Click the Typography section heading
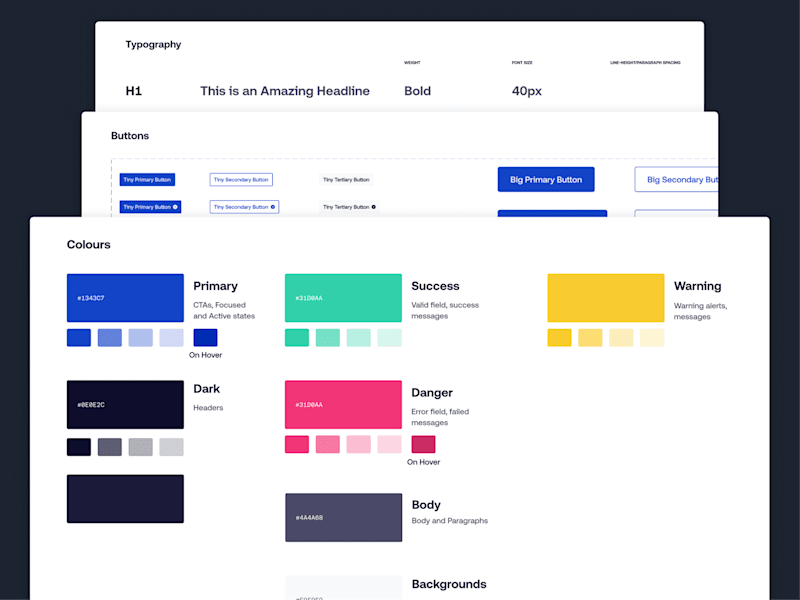800x600 pixels. [x=153, y=44]
